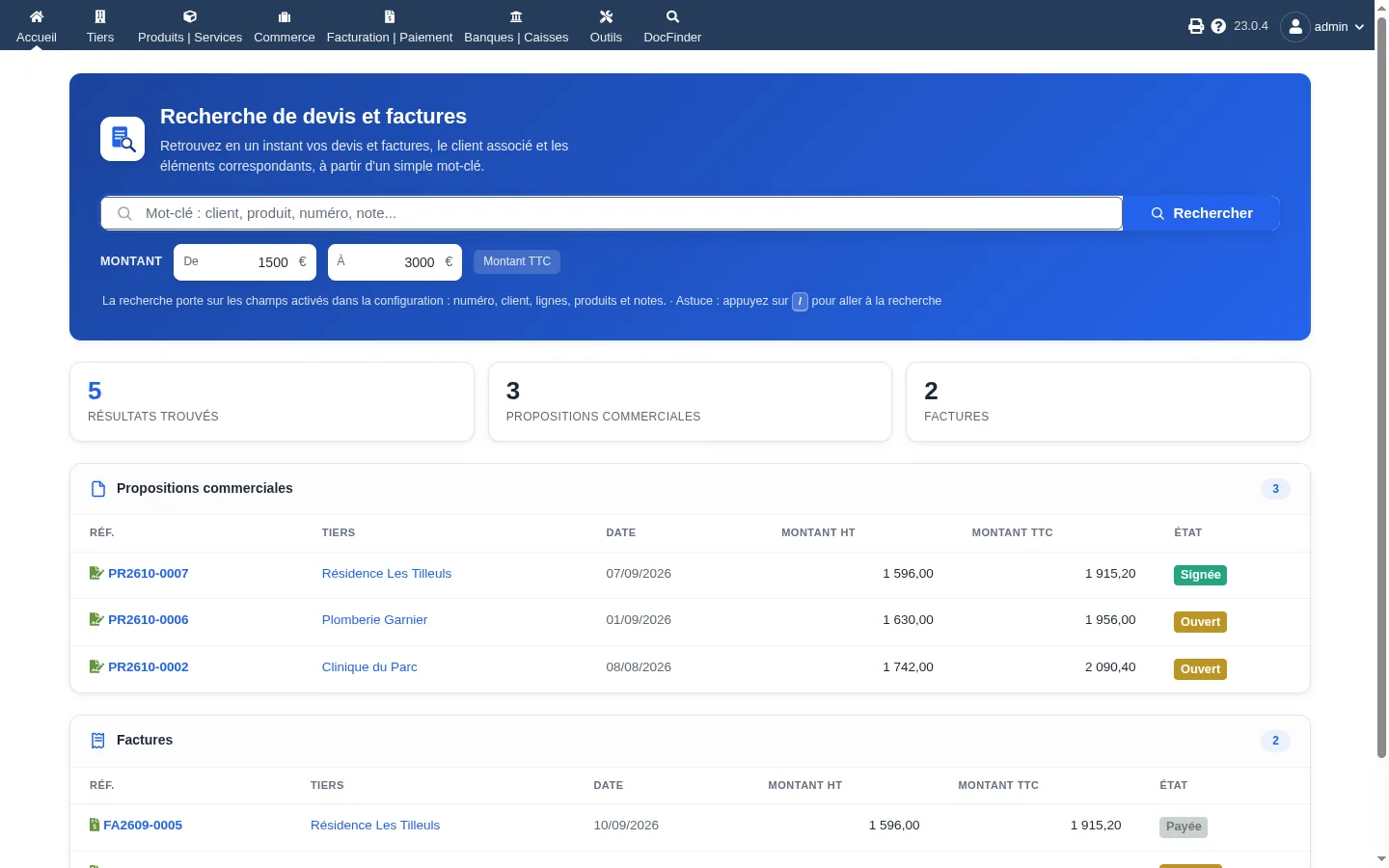The width and height of the screenshot is (1389, 868).
Task: Open the Plomberie Garnier tiers link
Action: (374, 619)
